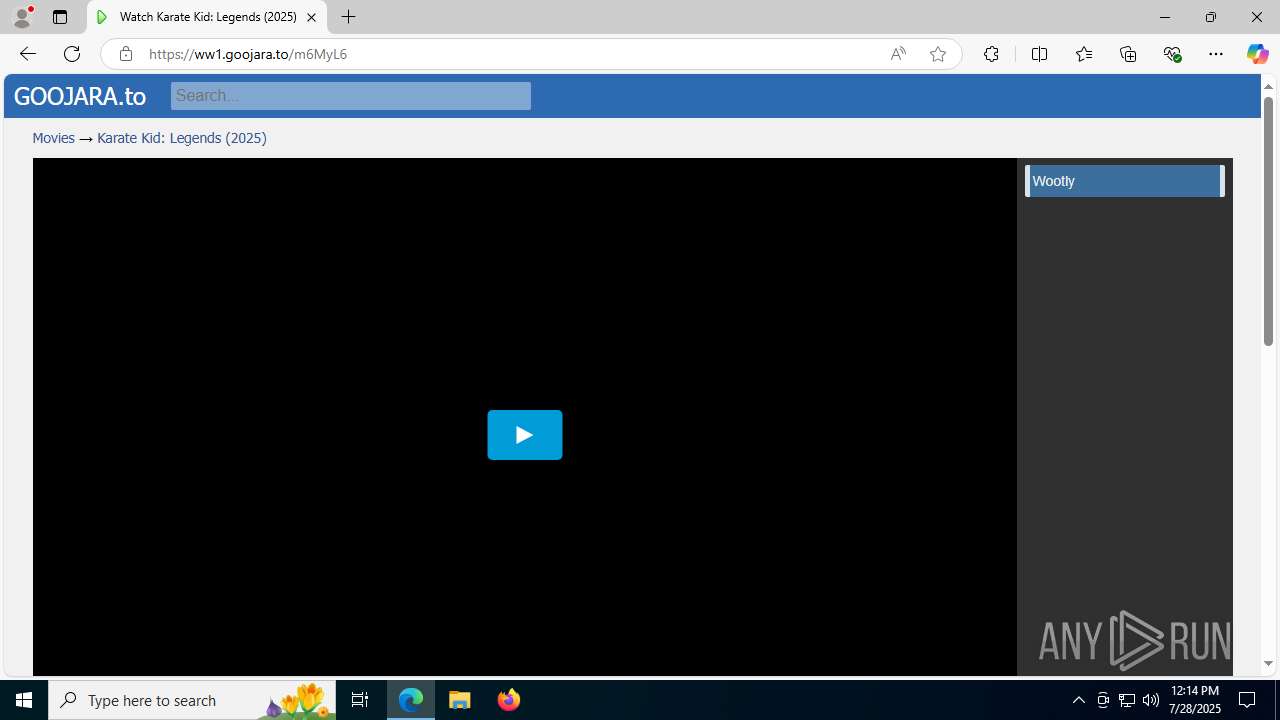Open the Movies breadcrumb link
Image resolution: width=1280 pixels, height=720 pixels.
point(53,138)
